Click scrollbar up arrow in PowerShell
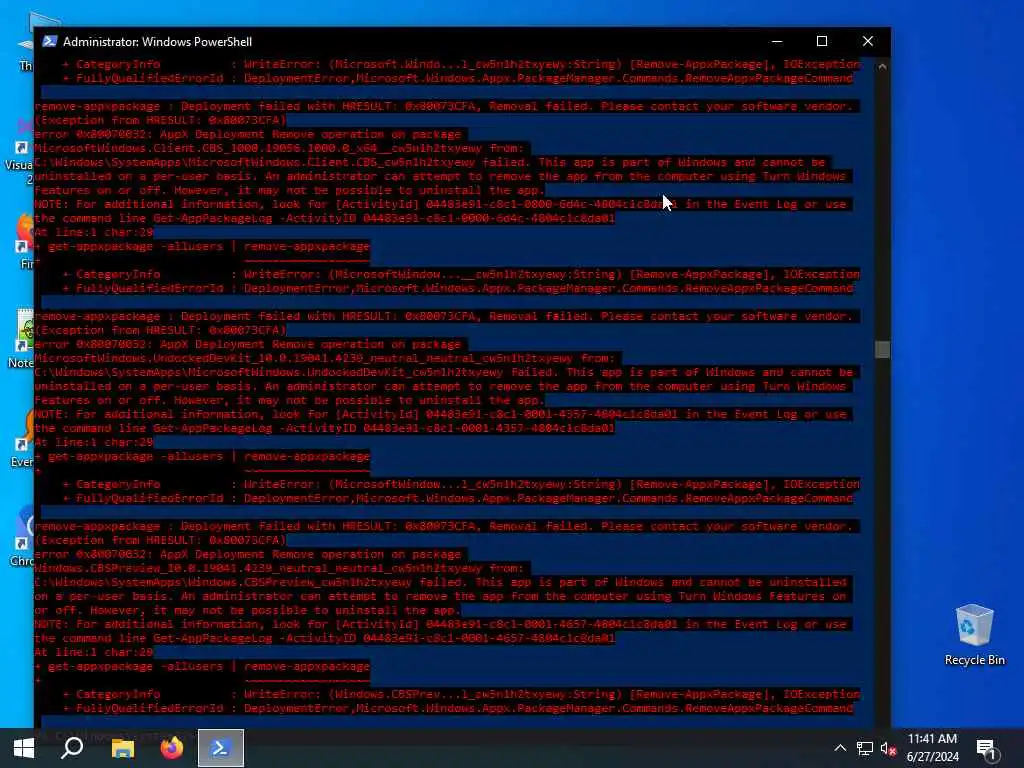The height and width of the screenshot is (768, 1024). click(882, 66)
